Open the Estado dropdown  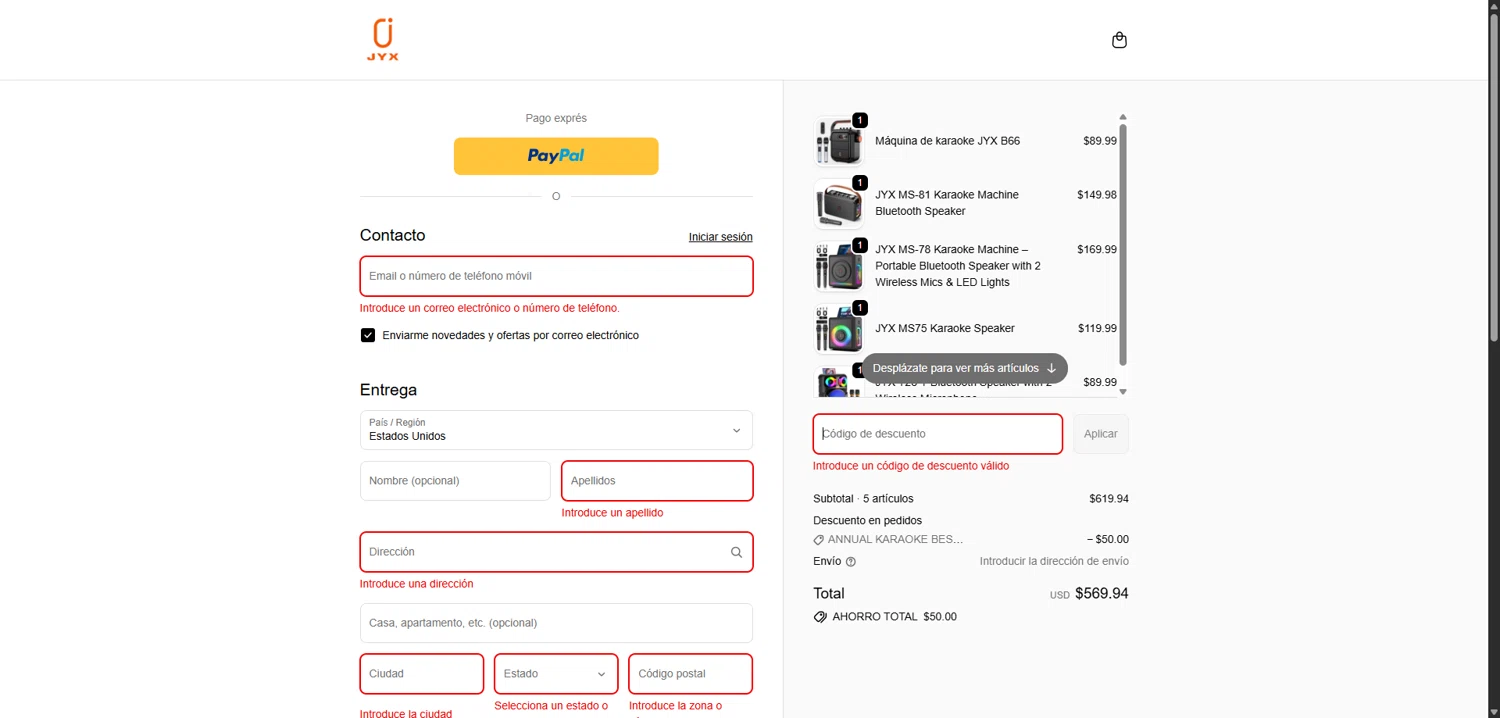pos(556,674)
